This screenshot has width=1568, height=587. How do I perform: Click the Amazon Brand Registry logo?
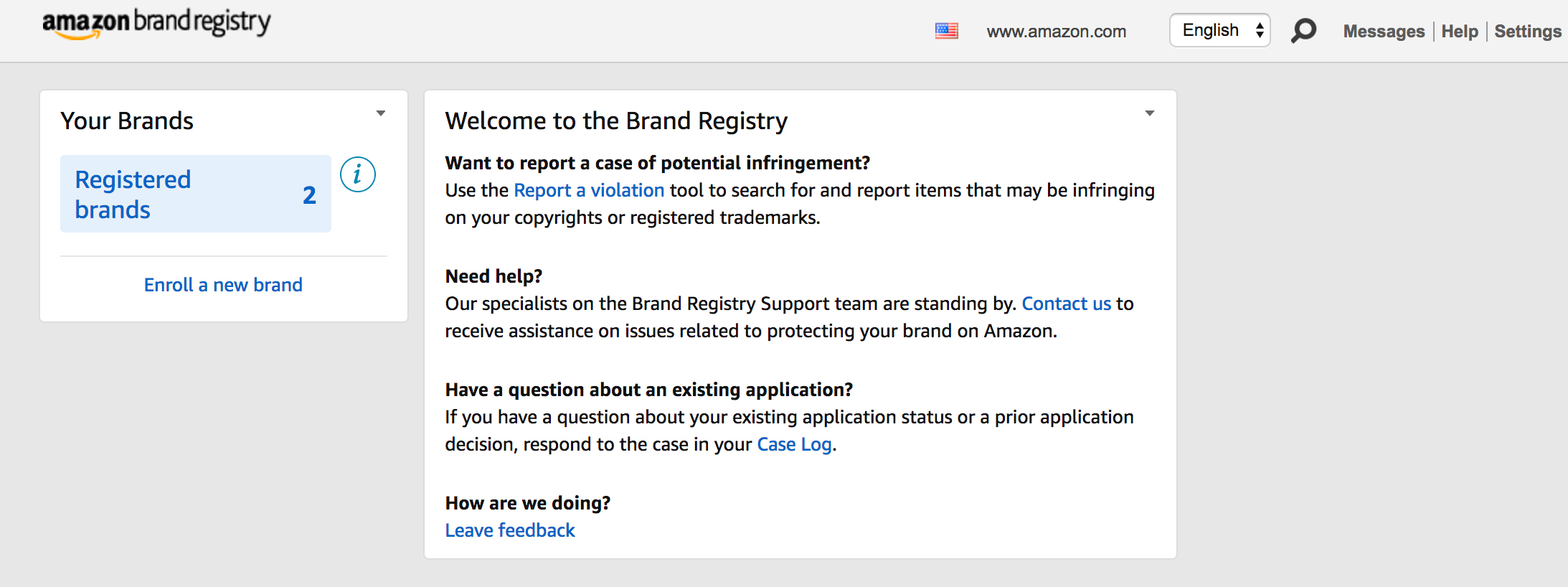(156, 23)
